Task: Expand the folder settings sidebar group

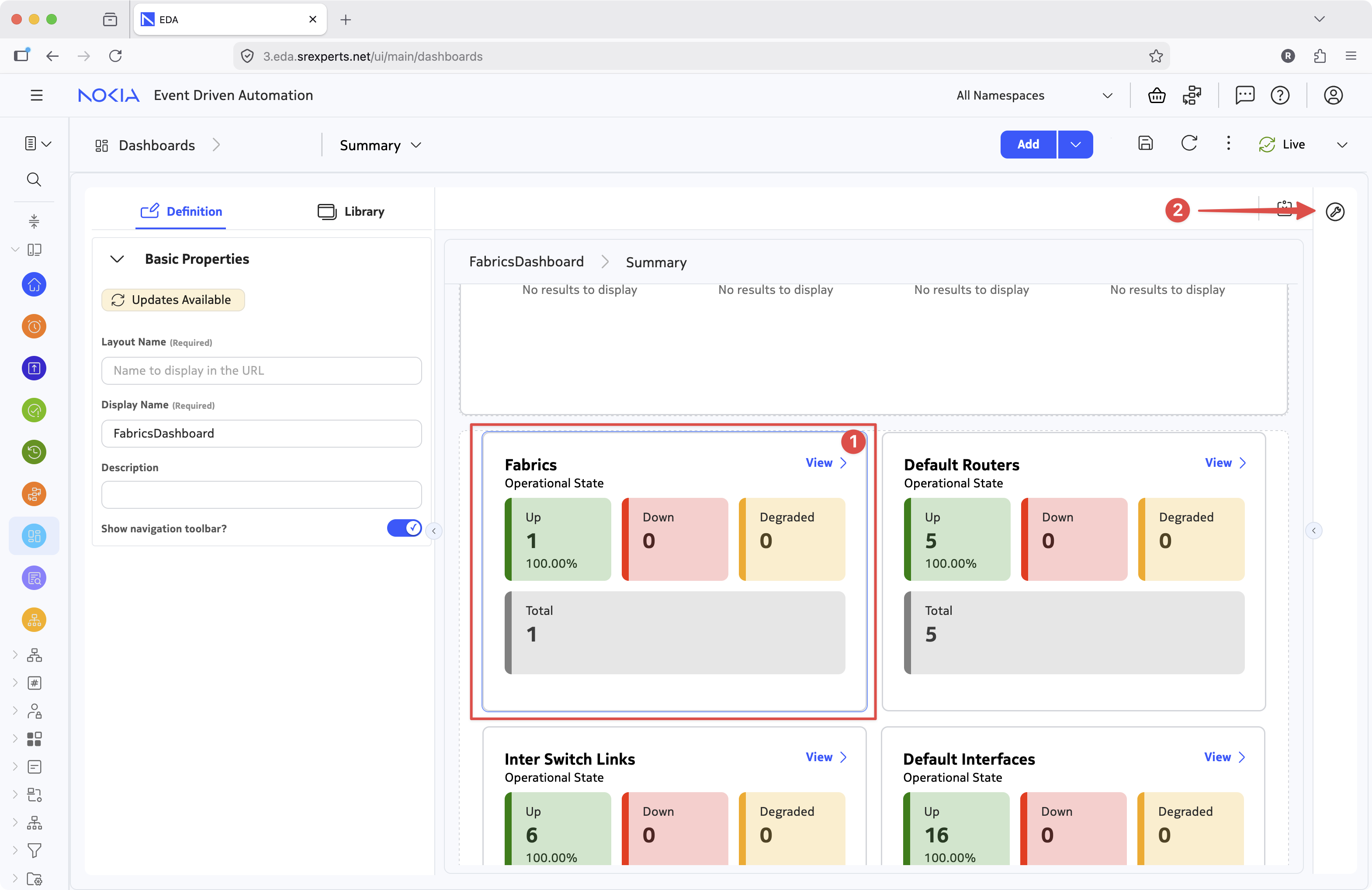Action: pos(16,879)
